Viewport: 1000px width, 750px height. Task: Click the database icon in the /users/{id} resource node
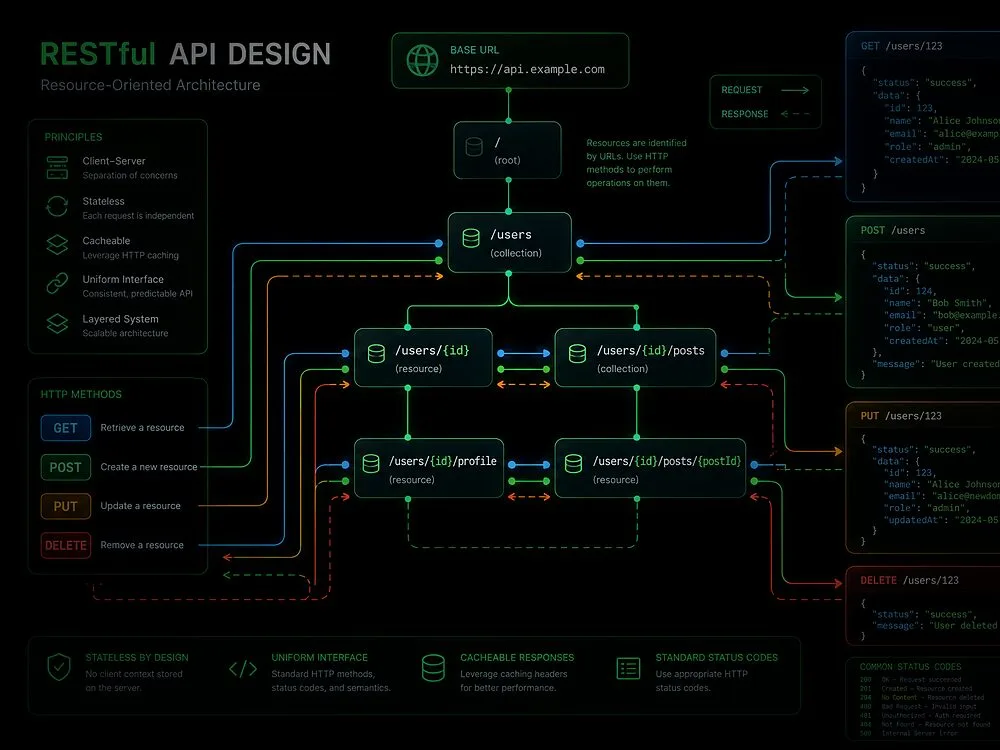point(376,353)
